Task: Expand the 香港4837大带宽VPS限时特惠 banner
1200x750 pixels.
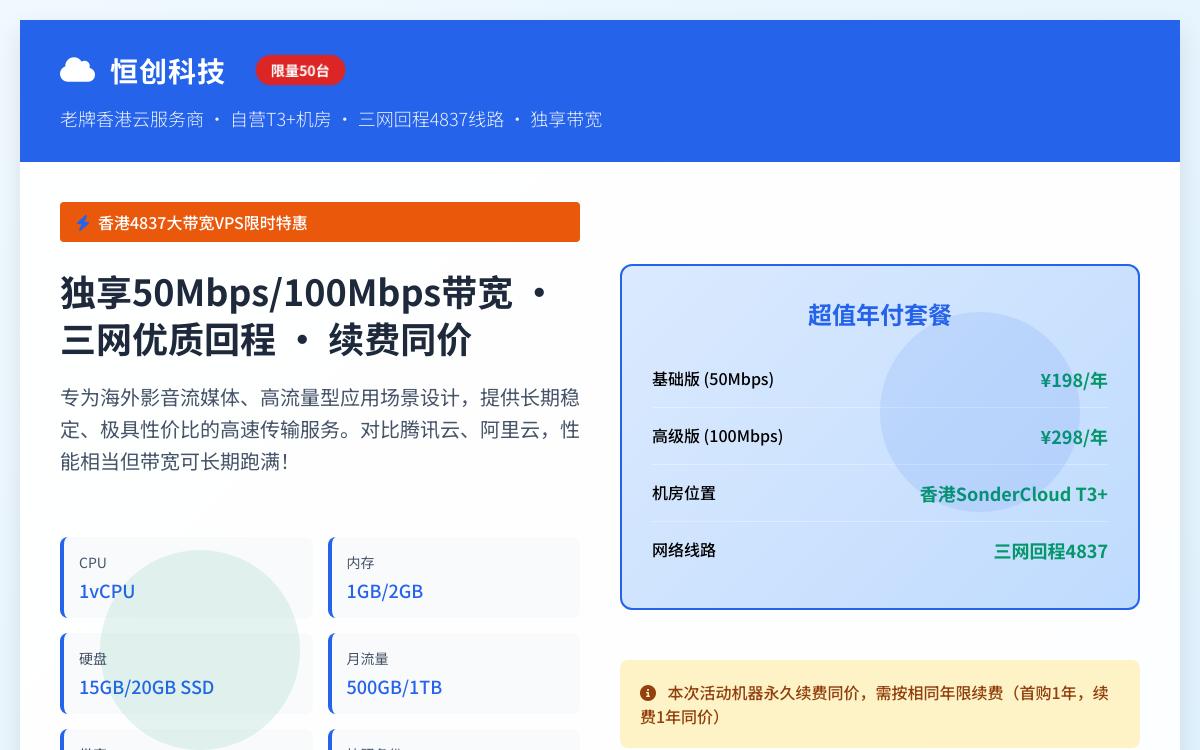Action: point(320,222)
